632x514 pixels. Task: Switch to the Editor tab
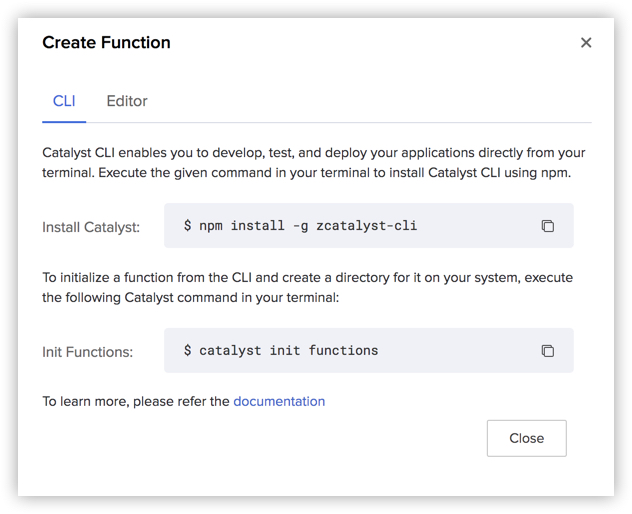tap(127, 101)
